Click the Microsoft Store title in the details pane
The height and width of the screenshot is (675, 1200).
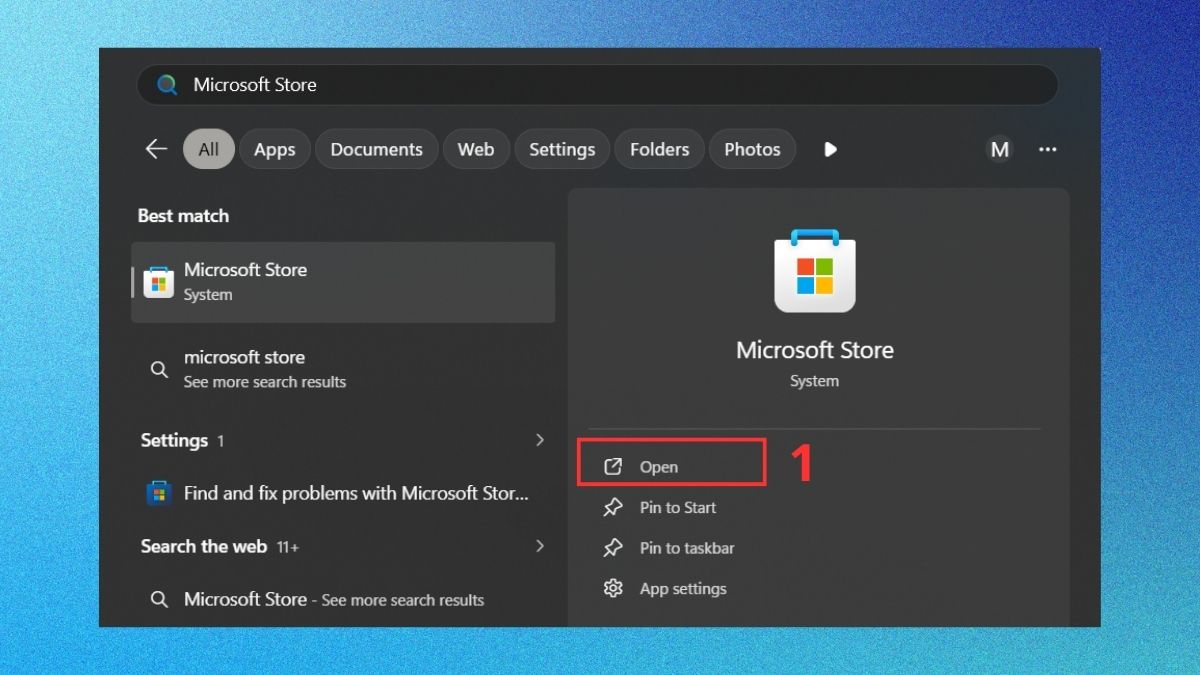pyautogui.click(x=815, y=350)
